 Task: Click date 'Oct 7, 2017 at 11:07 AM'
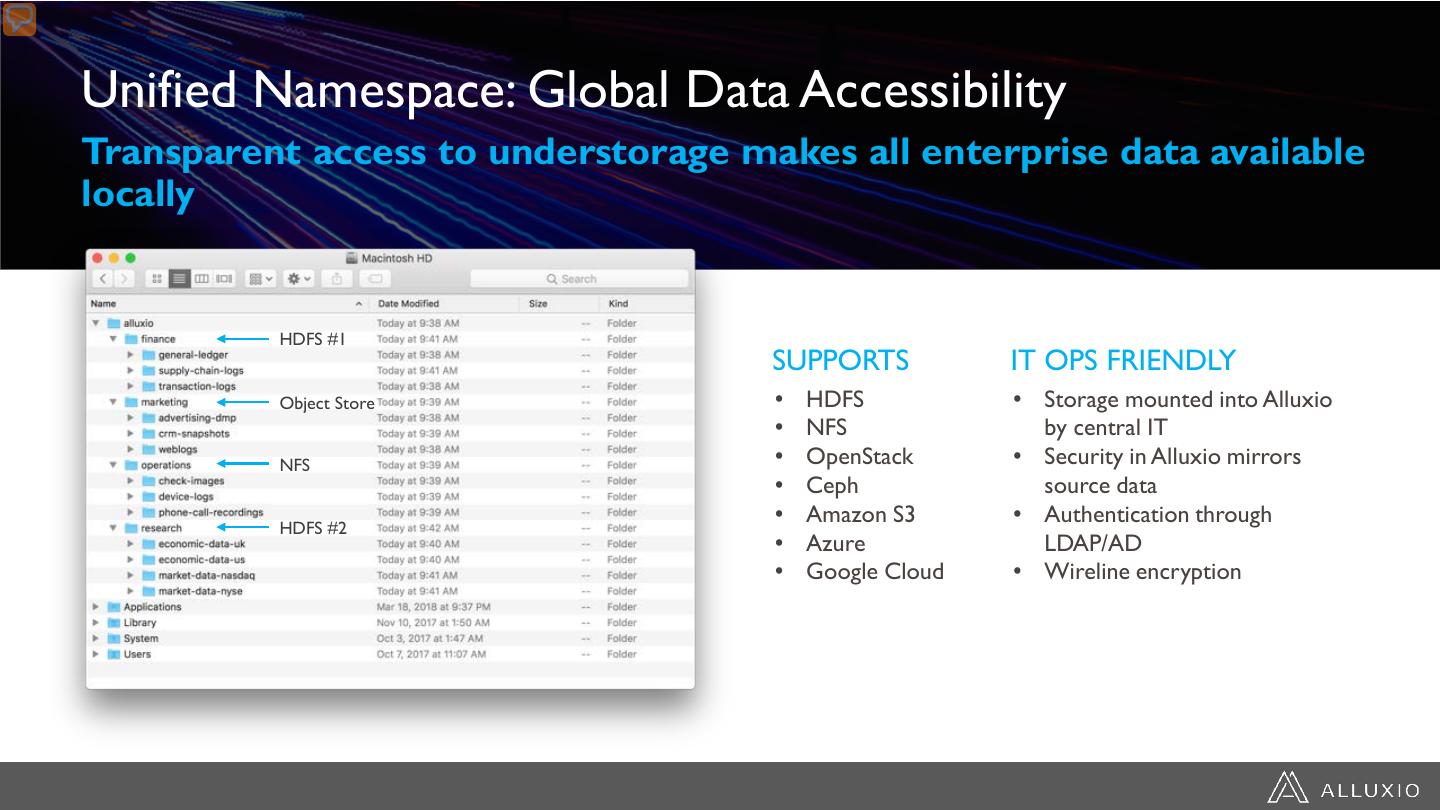(x=432, y=654)
